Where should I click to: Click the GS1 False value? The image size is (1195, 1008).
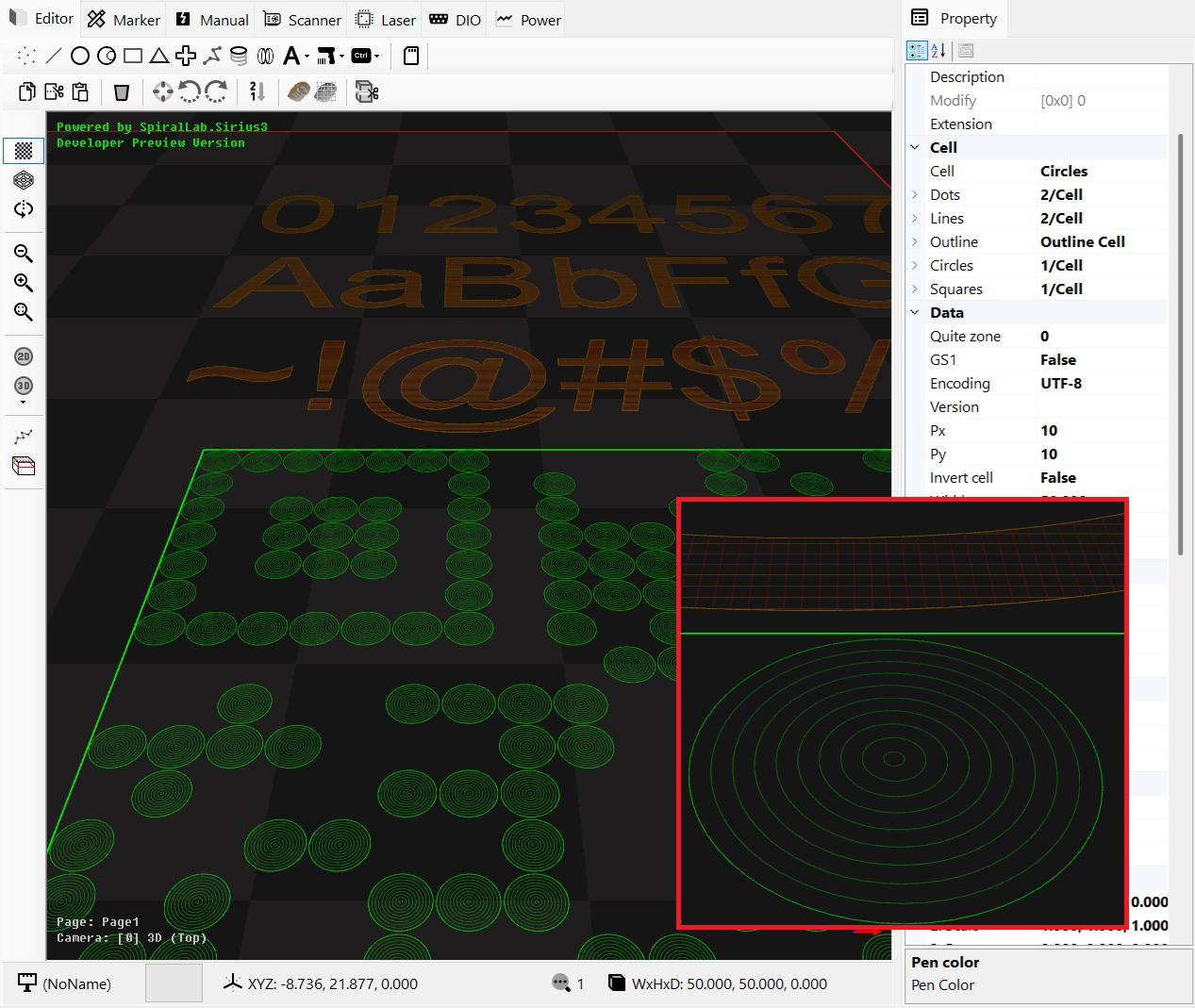pyautogui.click(x=1058, y=360)
